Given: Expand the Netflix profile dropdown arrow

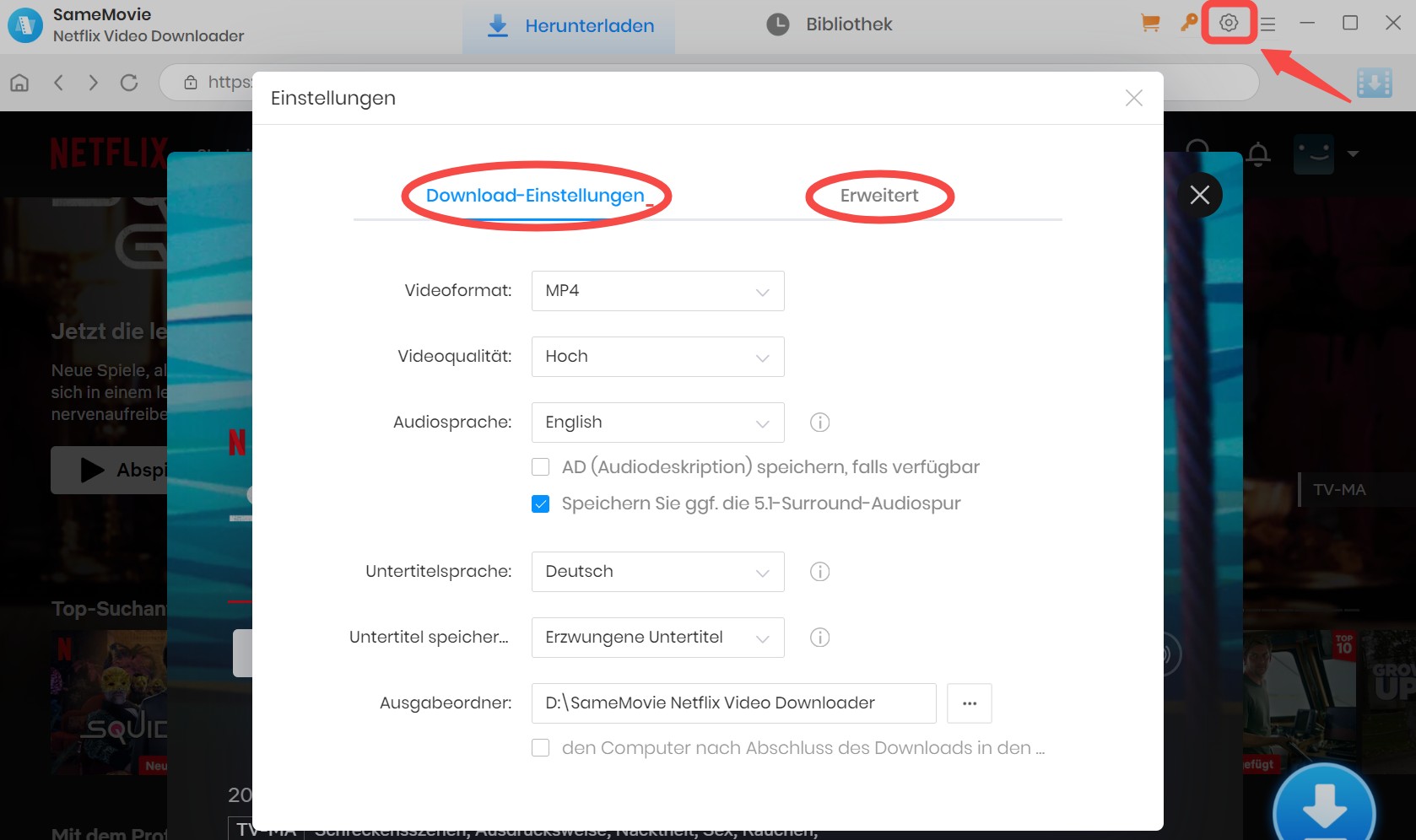Looking at the screenshot, I should coord(1354,154).
